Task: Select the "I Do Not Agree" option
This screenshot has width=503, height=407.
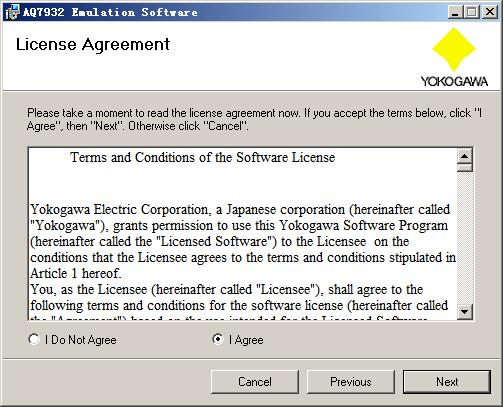Action: tap(72, 340)
